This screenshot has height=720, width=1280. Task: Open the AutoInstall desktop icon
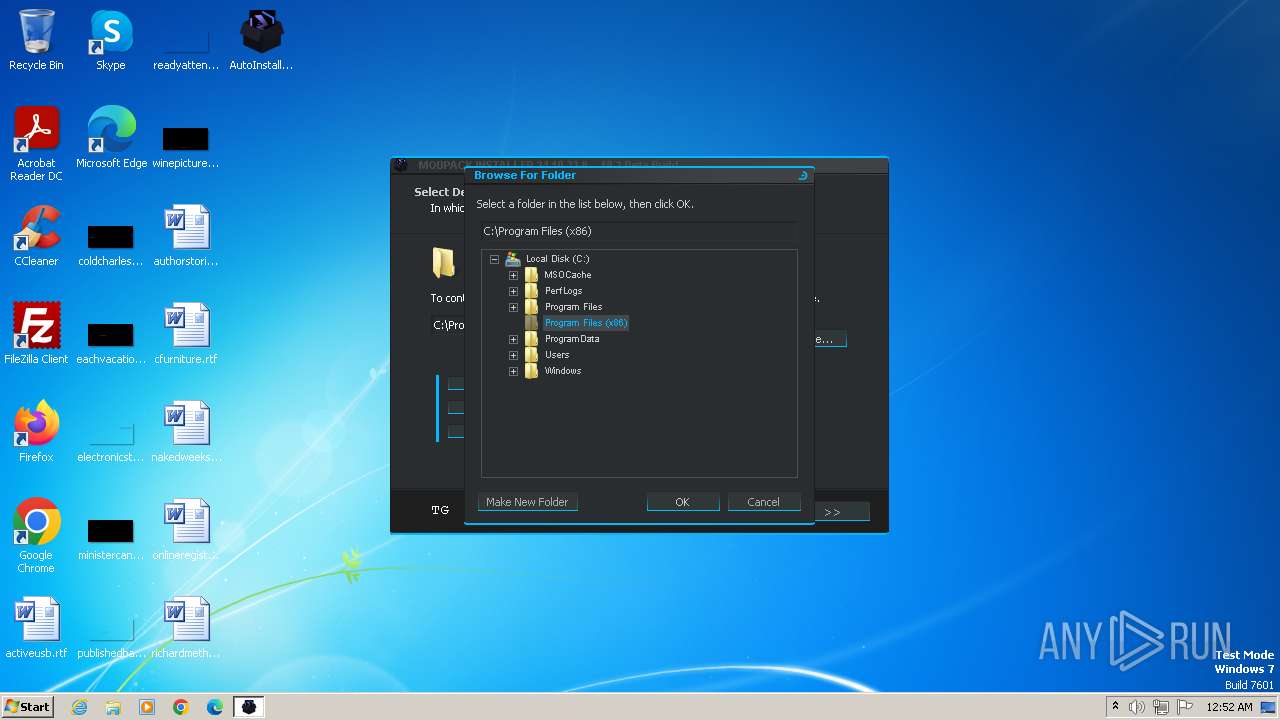(x=261, y=40)
